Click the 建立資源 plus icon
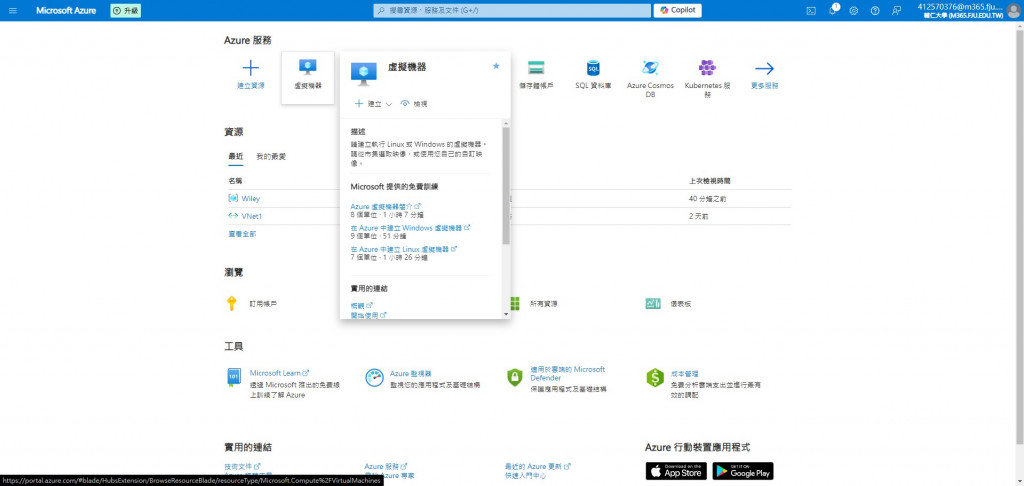The image size is (1024, 486). pyautogui.click(x=251, y=68)
